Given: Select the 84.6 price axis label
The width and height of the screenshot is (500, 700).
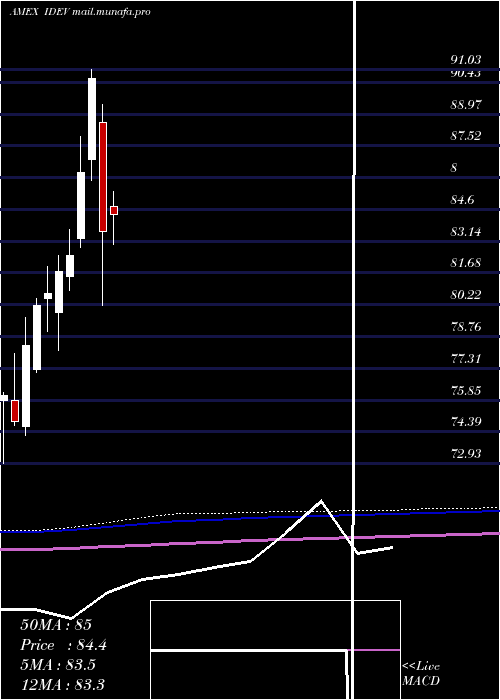Looking at the screenshot, I should pyautogui.click(x=462, y=200).
